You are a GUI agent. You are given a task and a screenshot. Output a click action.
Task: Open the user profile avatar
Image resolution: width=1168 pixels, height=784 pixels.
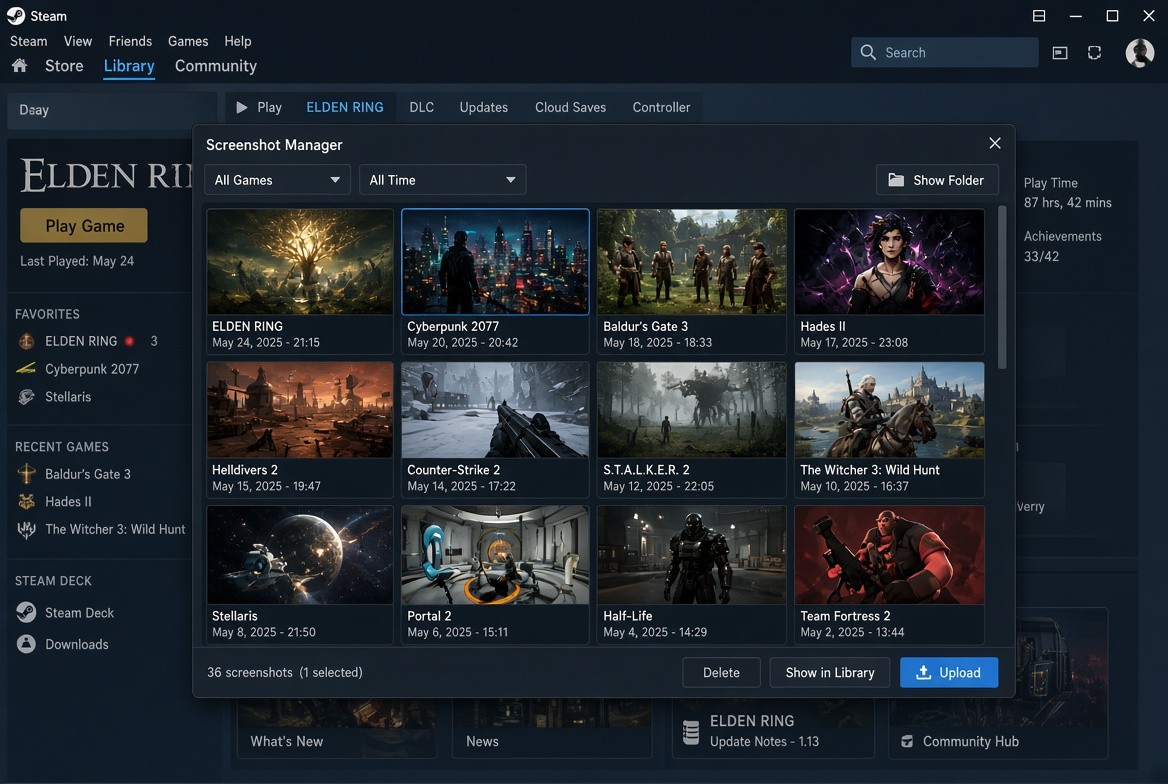coord(1140,53)
